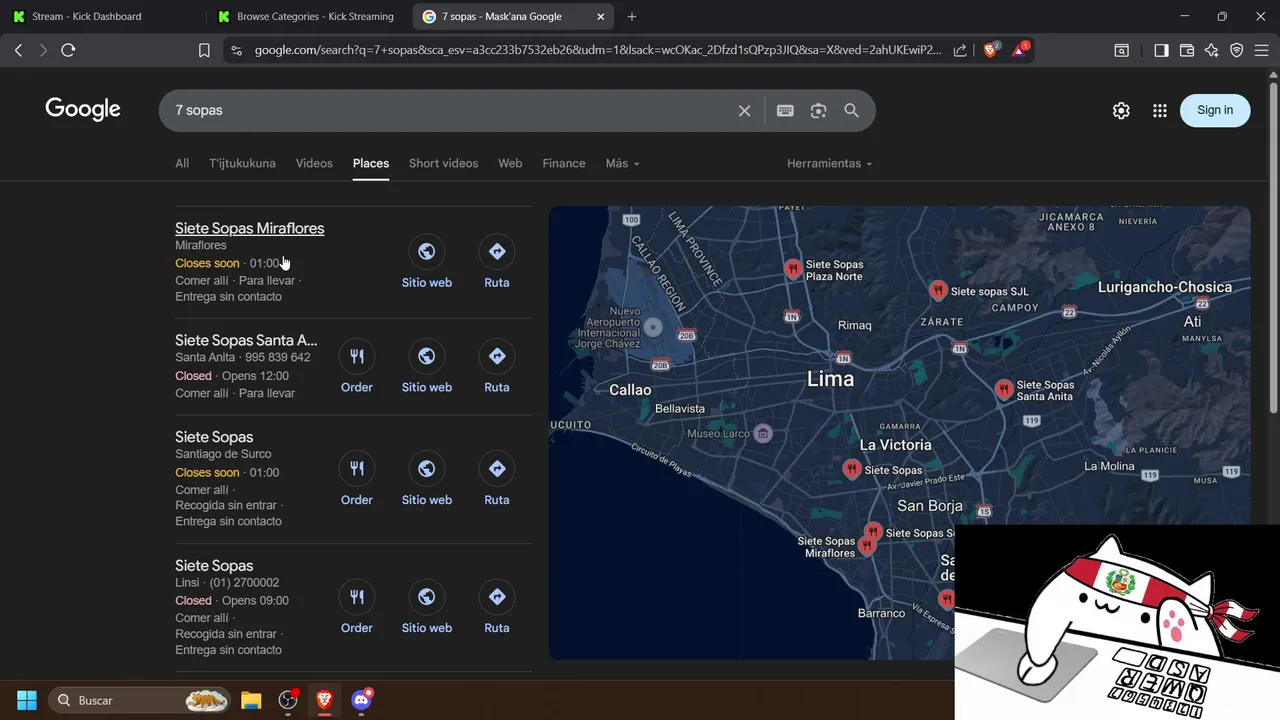The height and width of the screenshot is (720, 1280).
Task: Click the Sign in button
Action: coord(1215,110)
